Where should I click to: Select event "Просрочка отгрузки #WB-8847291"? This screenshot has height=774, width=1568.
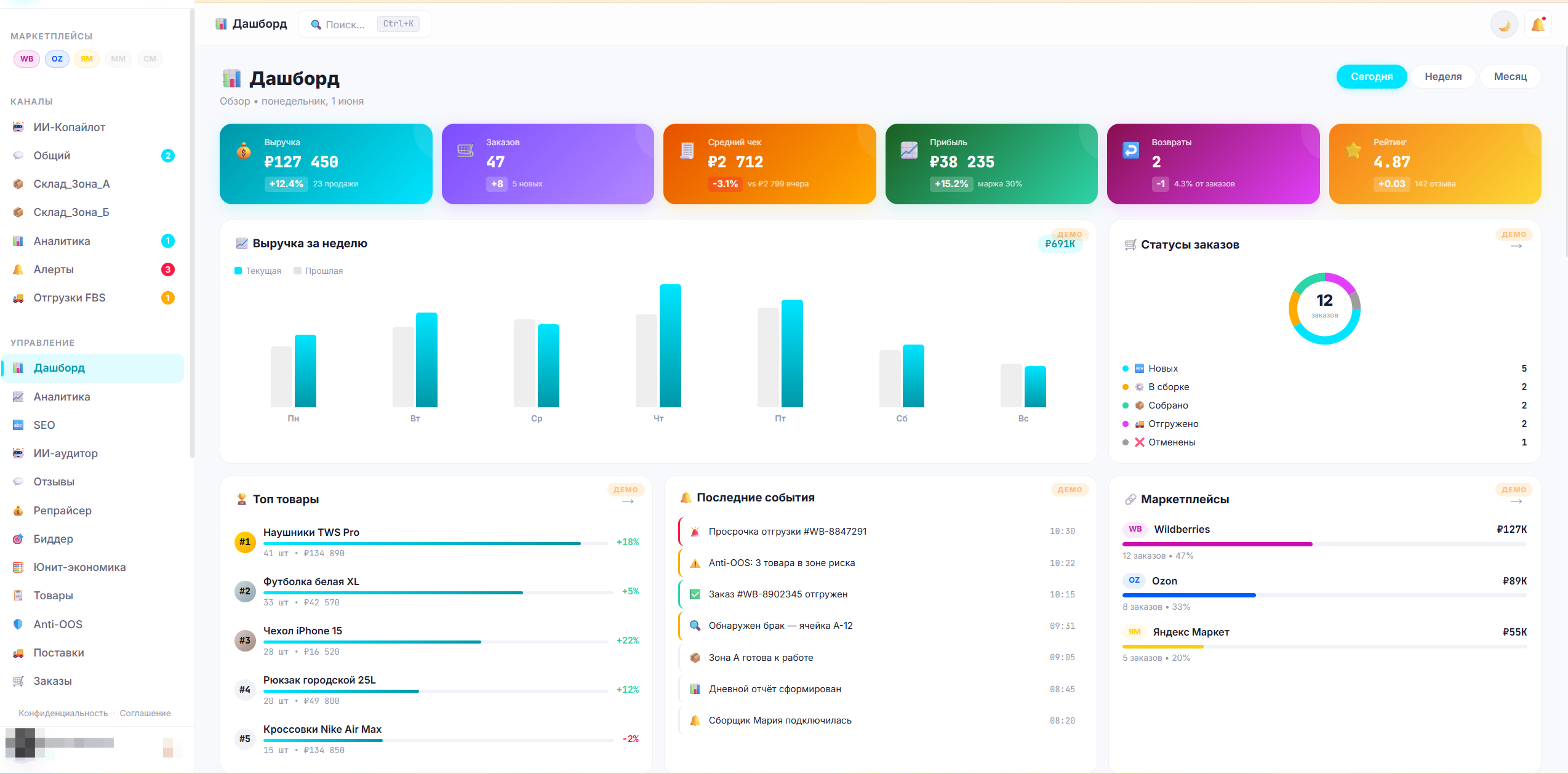point(881,532)
